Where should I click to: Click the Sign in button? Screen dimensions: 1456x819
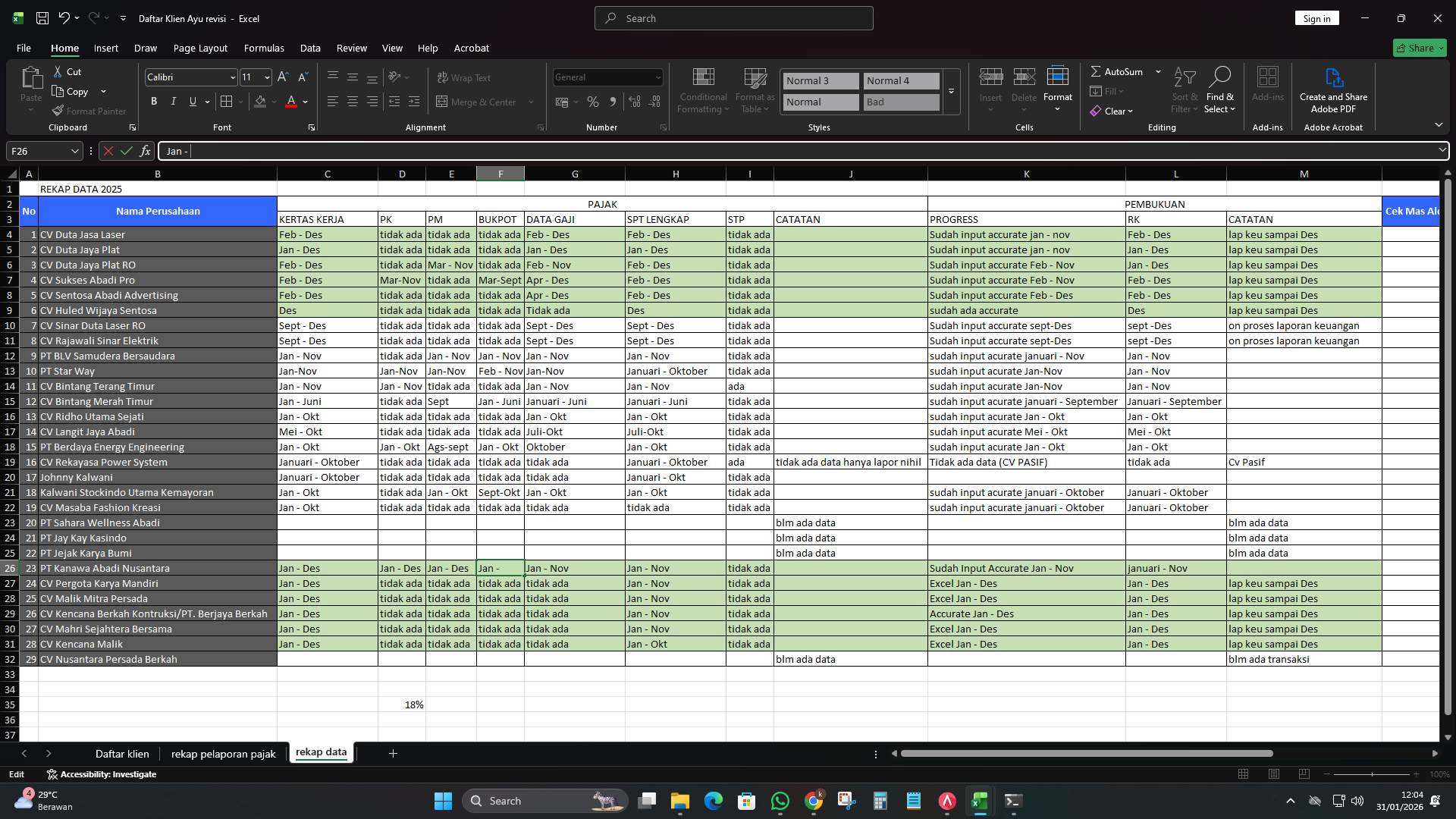(1316, 17)
